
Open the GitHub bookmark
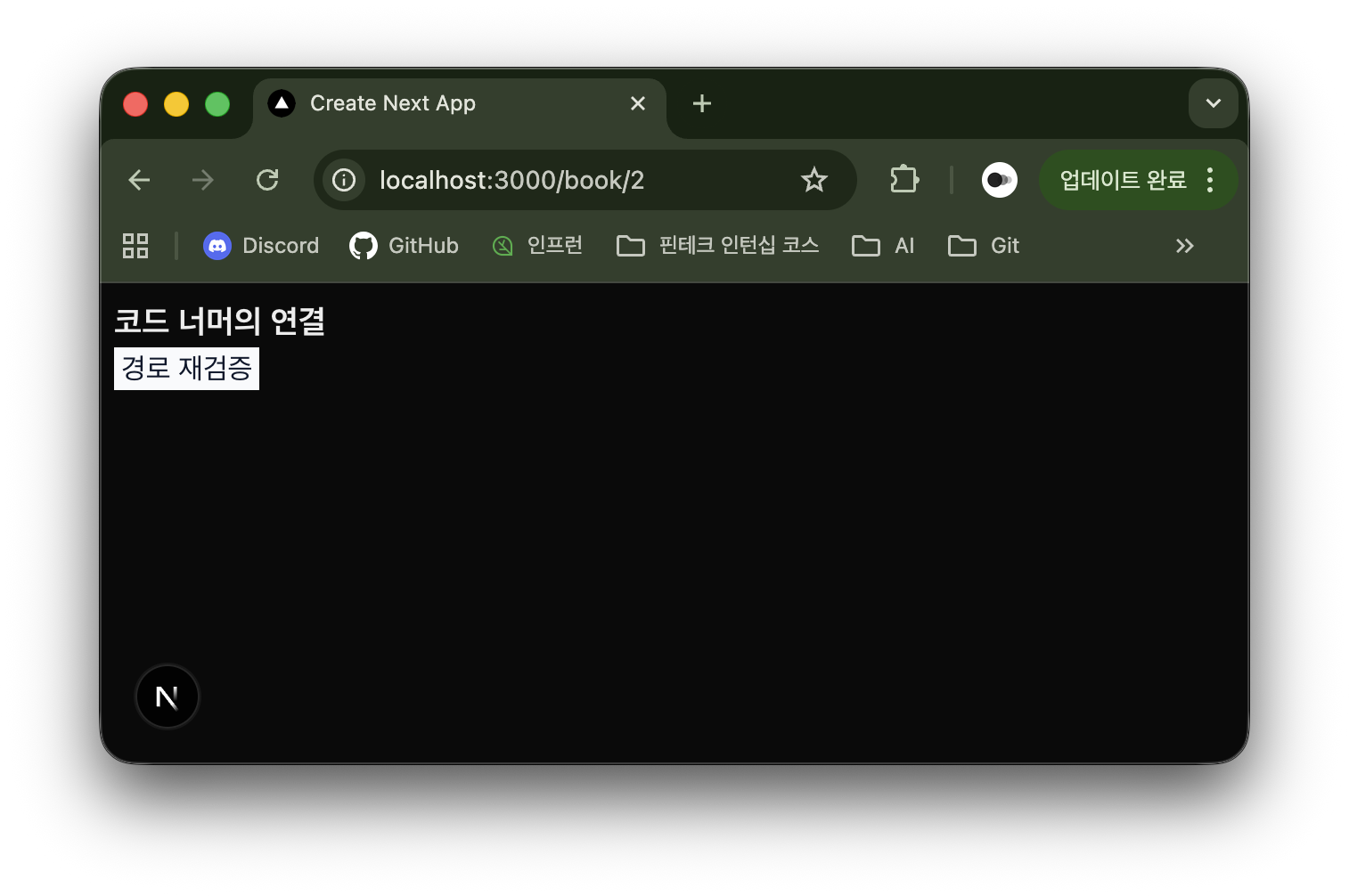click(x=404, y=246)
